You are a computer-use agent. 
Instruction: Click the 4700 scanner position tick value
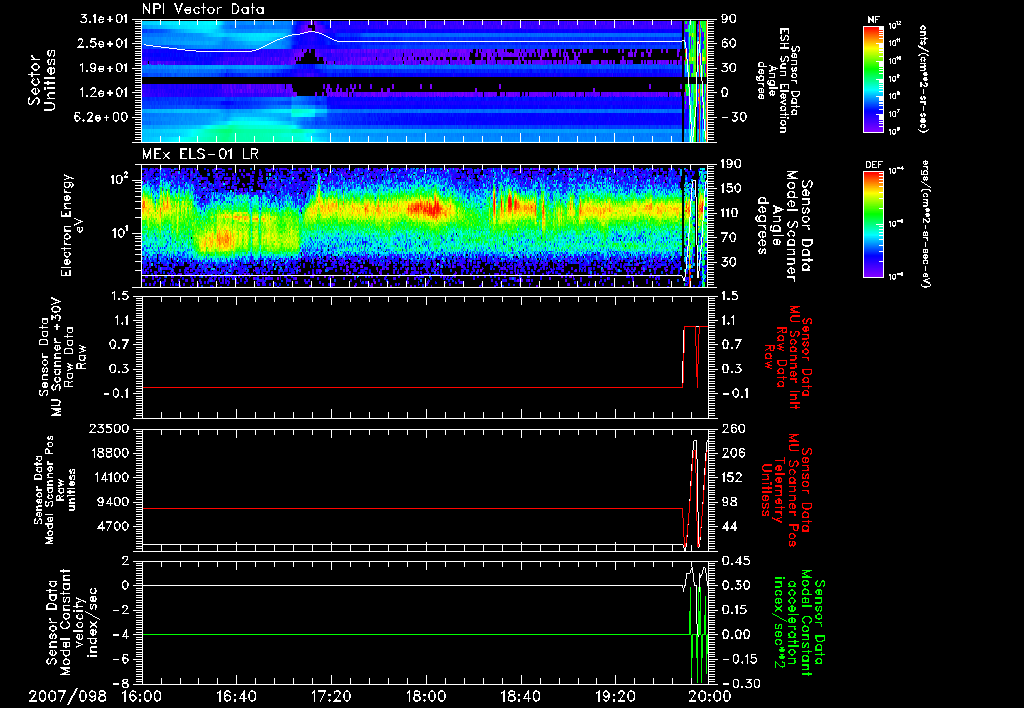click(112, 527)
